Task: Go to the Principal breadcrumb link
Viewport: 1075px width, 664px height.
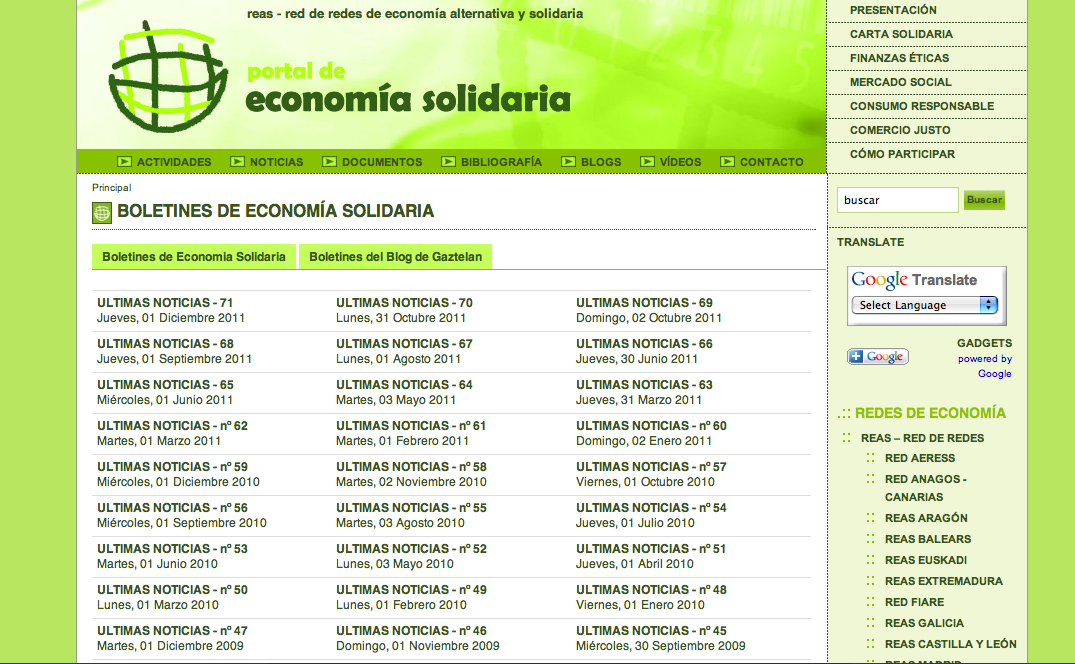Action: (x=112, y=187)
